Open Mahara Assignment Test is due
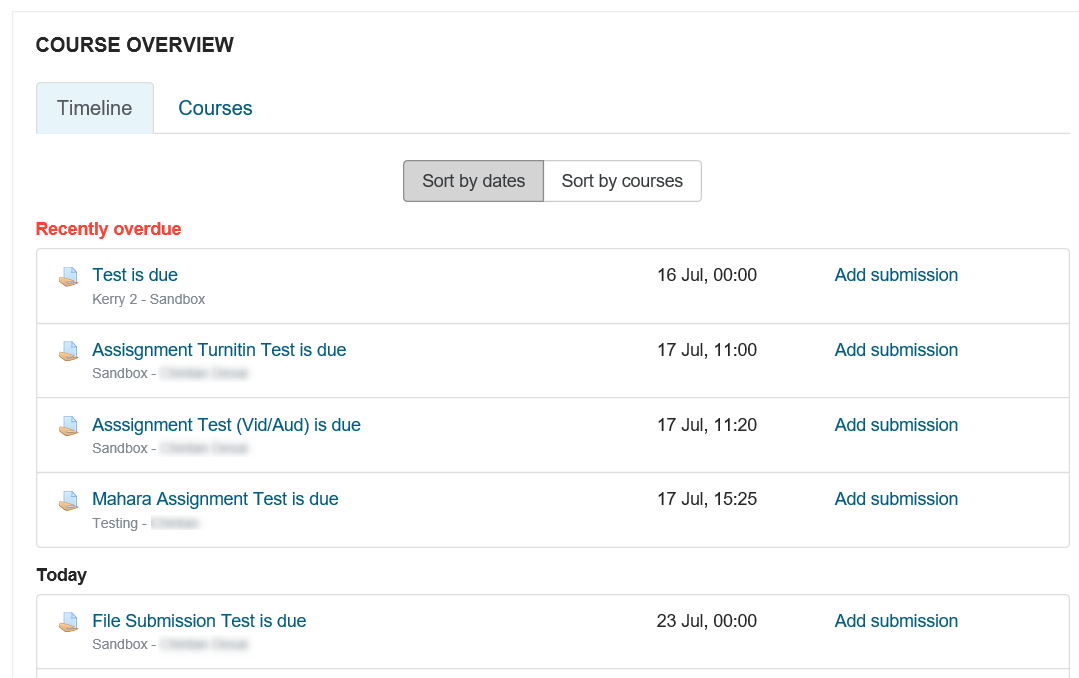This screenshot has height=678, width=1079. point(215,499)
